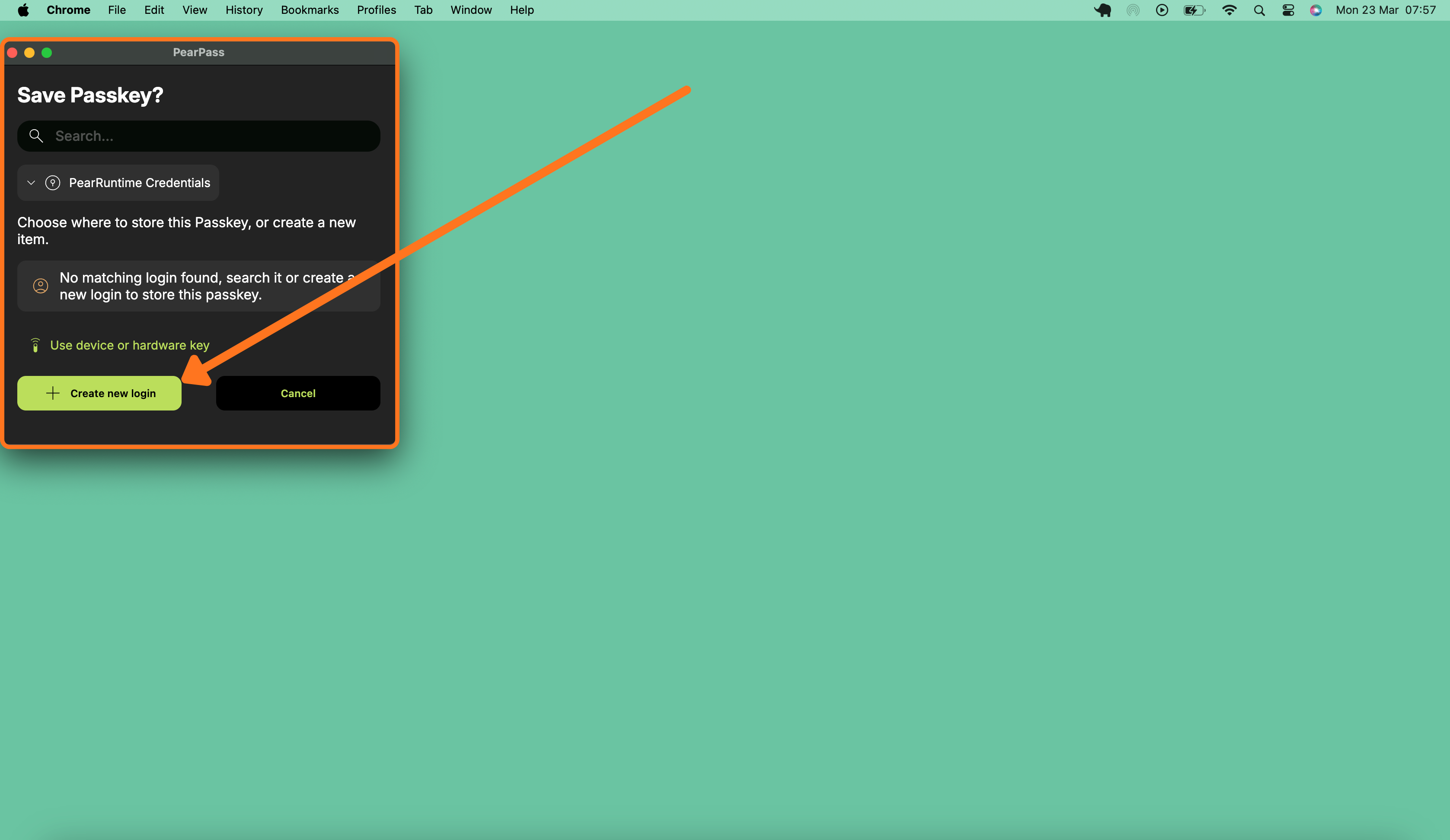
Task: Click the battery status icon
Action: coord(1194,10)
